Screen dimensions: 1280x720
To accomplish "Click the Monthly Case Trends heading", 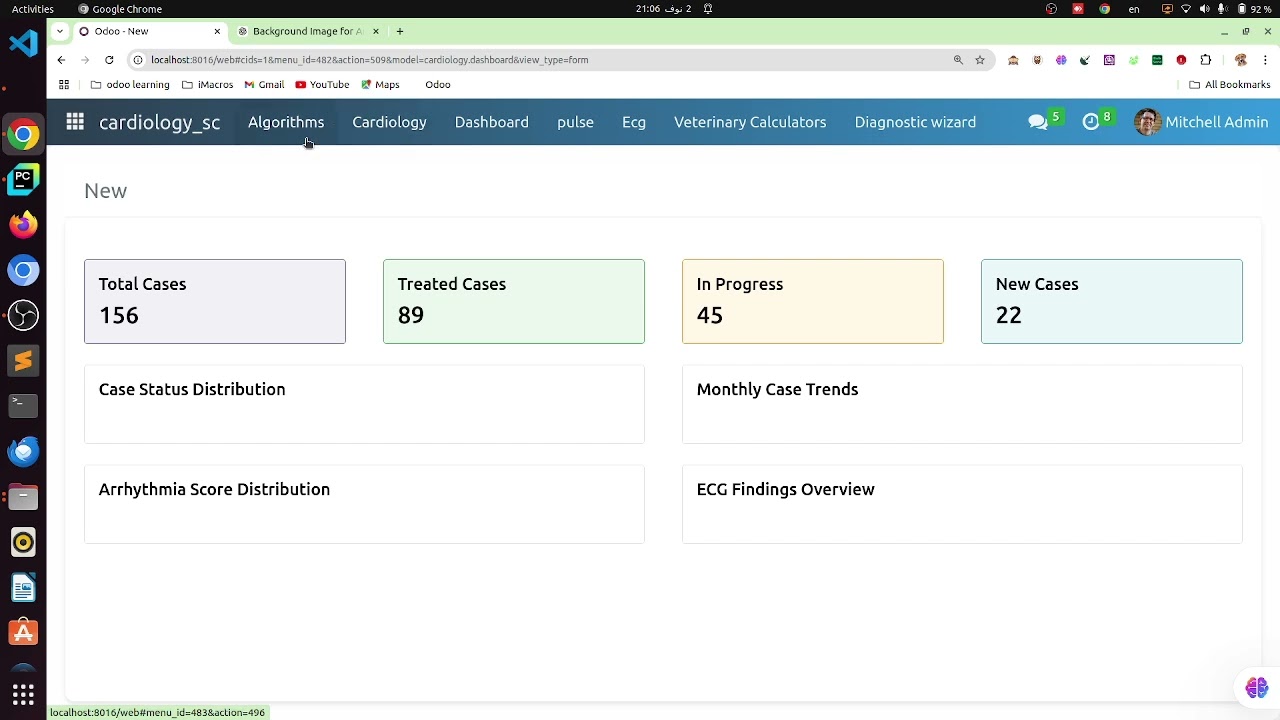I will click(777, 389).
